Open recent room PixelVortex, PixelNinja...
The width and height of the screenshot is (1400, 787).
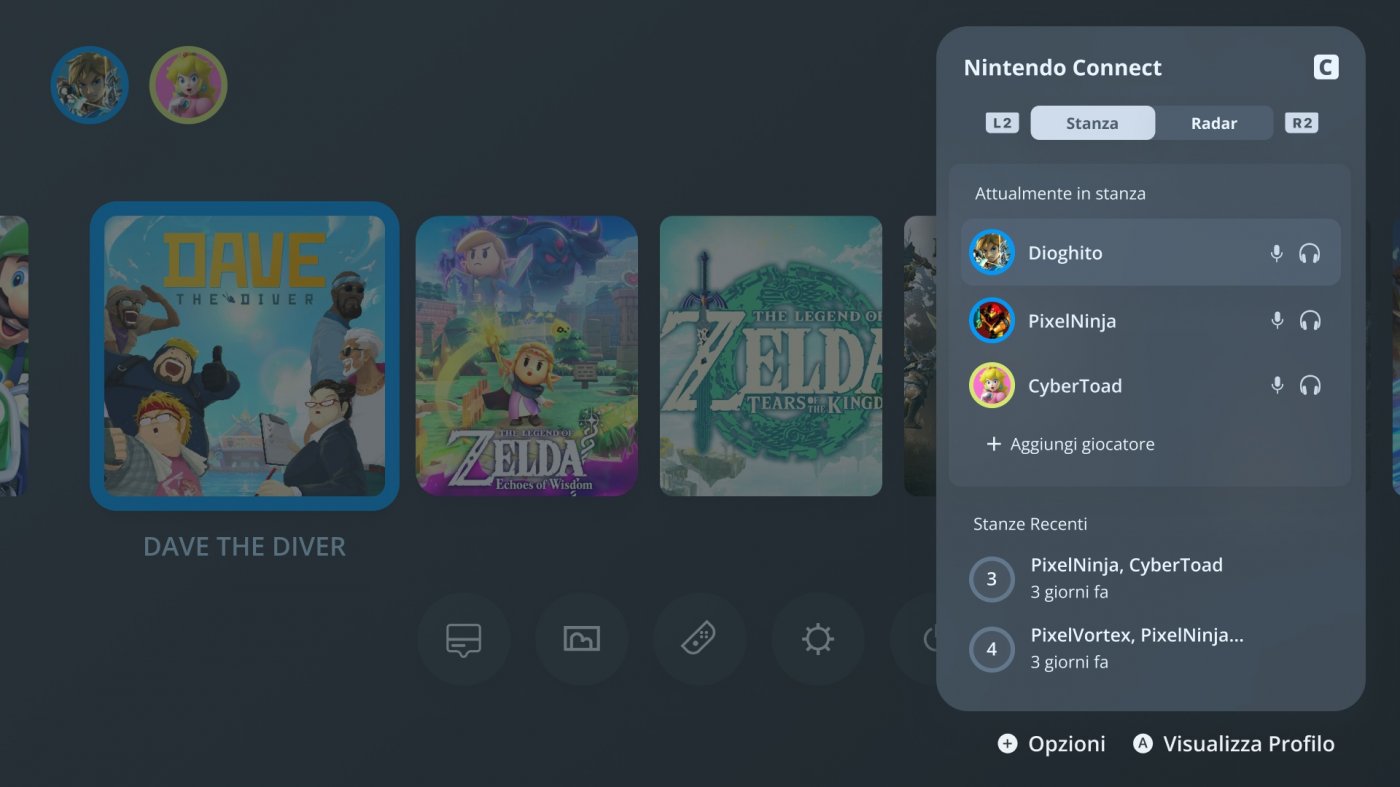click(x=1150, y=648)
